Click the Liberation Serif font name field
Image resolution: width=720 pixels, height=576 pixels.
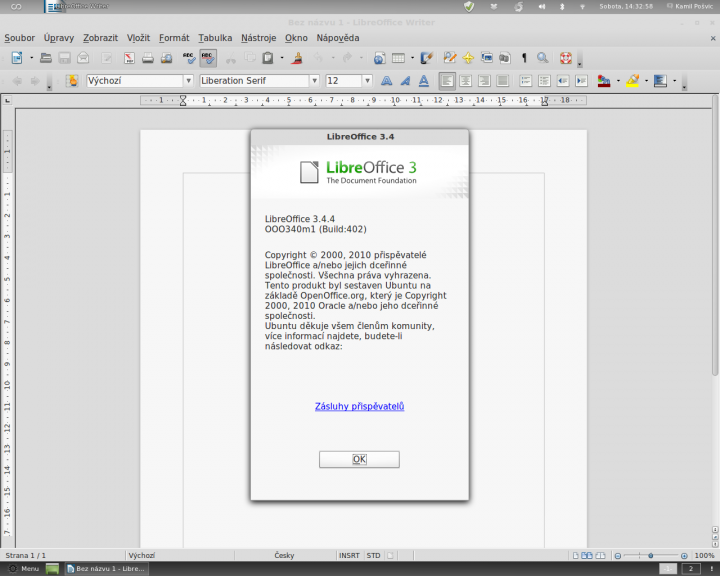click(x=254, y=81)
